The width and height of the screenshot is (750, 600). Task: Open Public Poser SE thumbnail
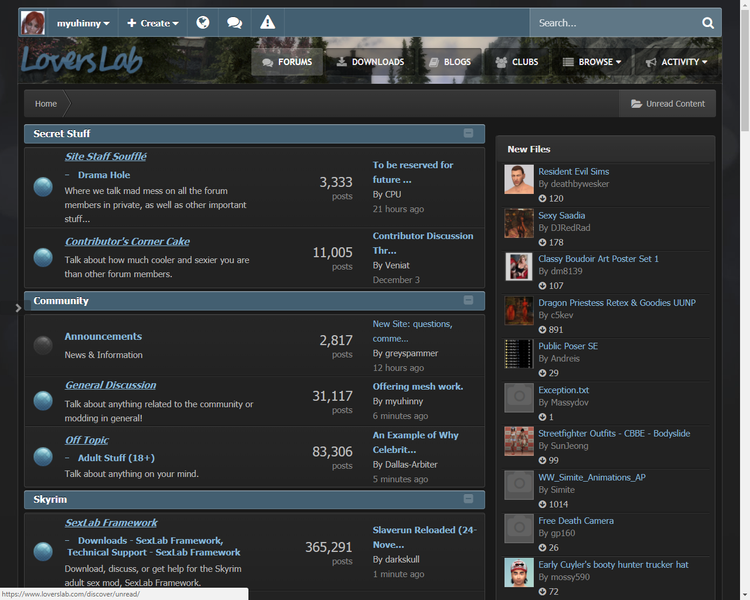519,354
